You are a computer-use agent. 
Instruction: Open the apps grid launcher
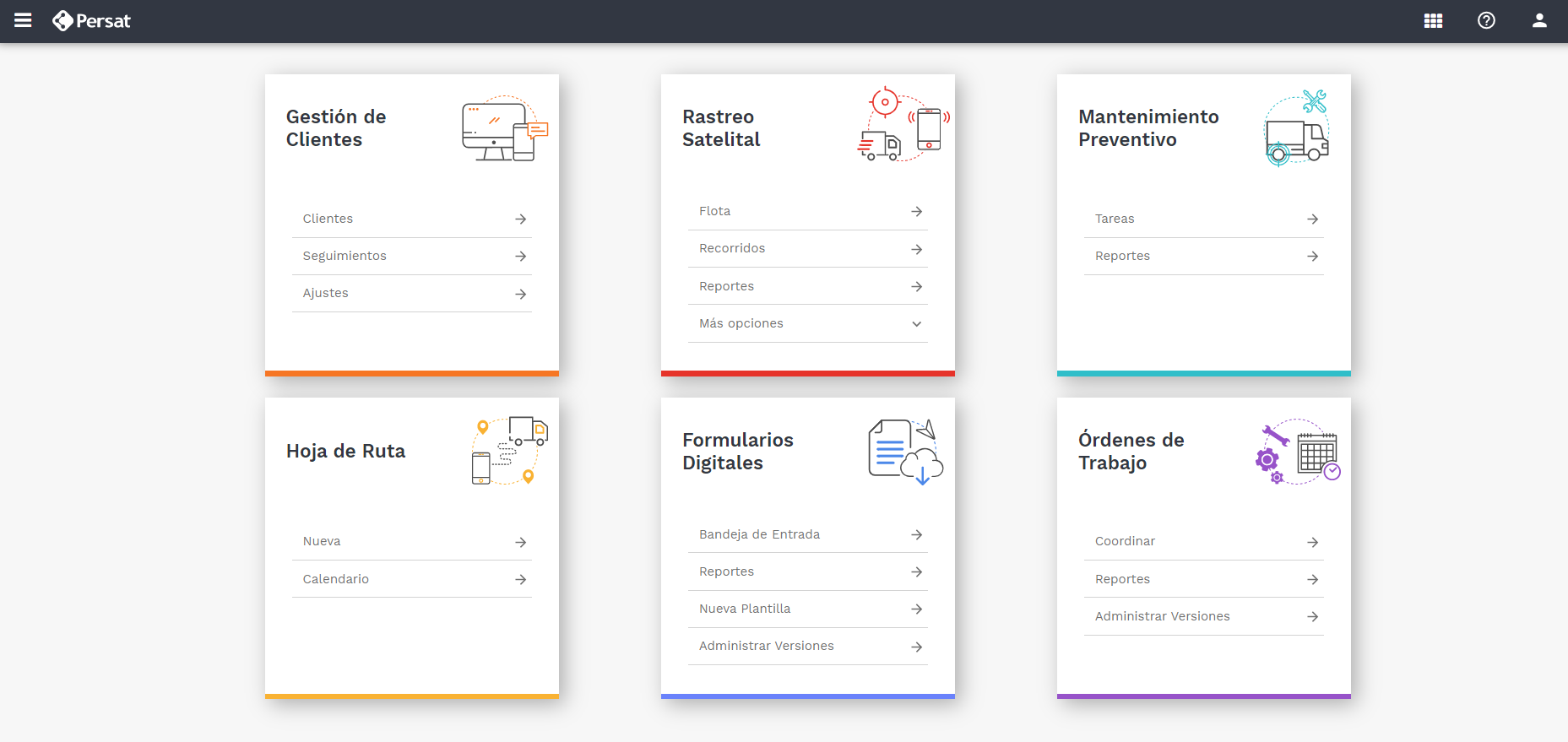(1433, 20)
